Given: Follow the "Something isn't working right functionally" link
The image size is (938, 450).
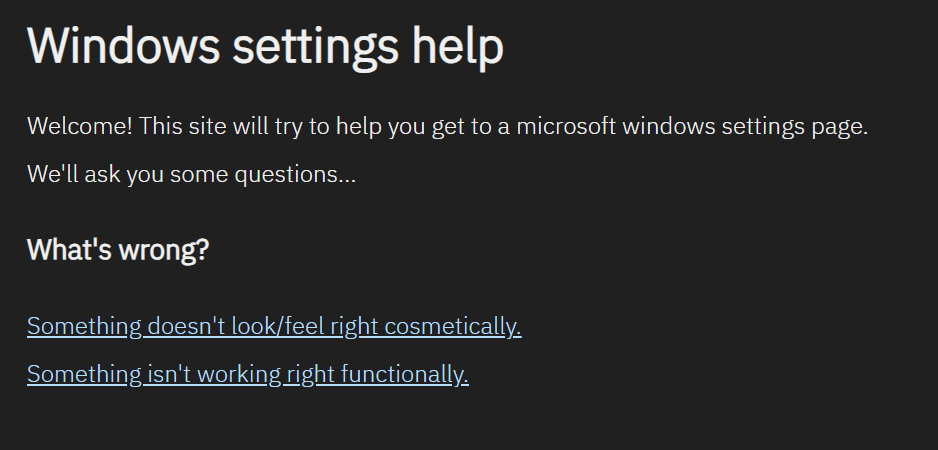Looking at the screenshot, I should click(x=247, y=374).
